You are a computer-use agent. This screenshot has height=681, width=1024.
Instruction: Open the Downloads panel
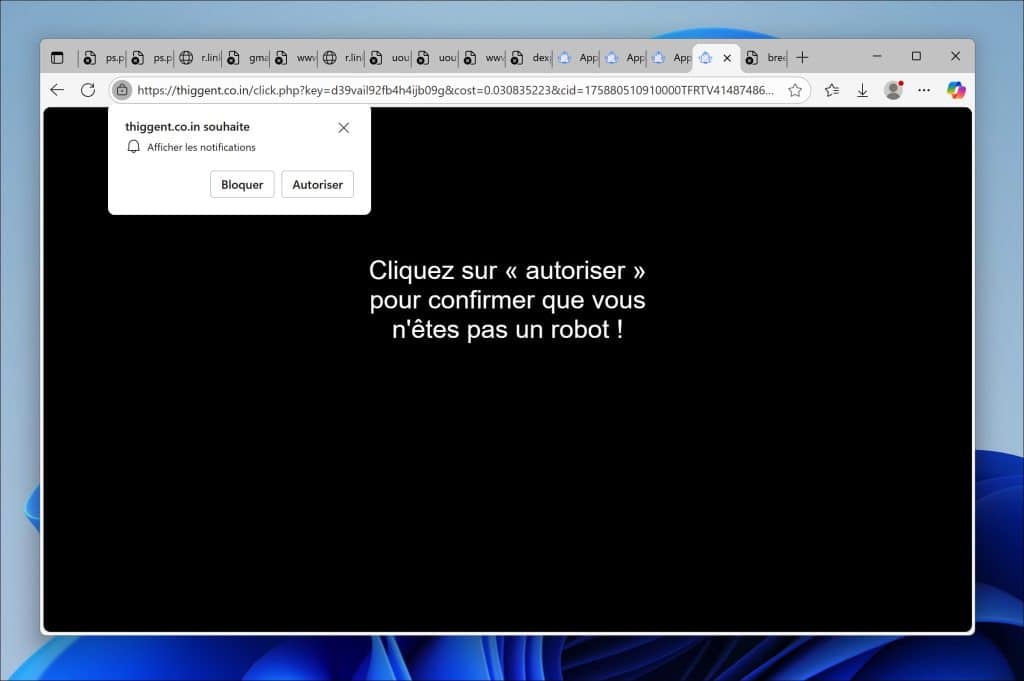pyautogui.click(x=862, y=90)
